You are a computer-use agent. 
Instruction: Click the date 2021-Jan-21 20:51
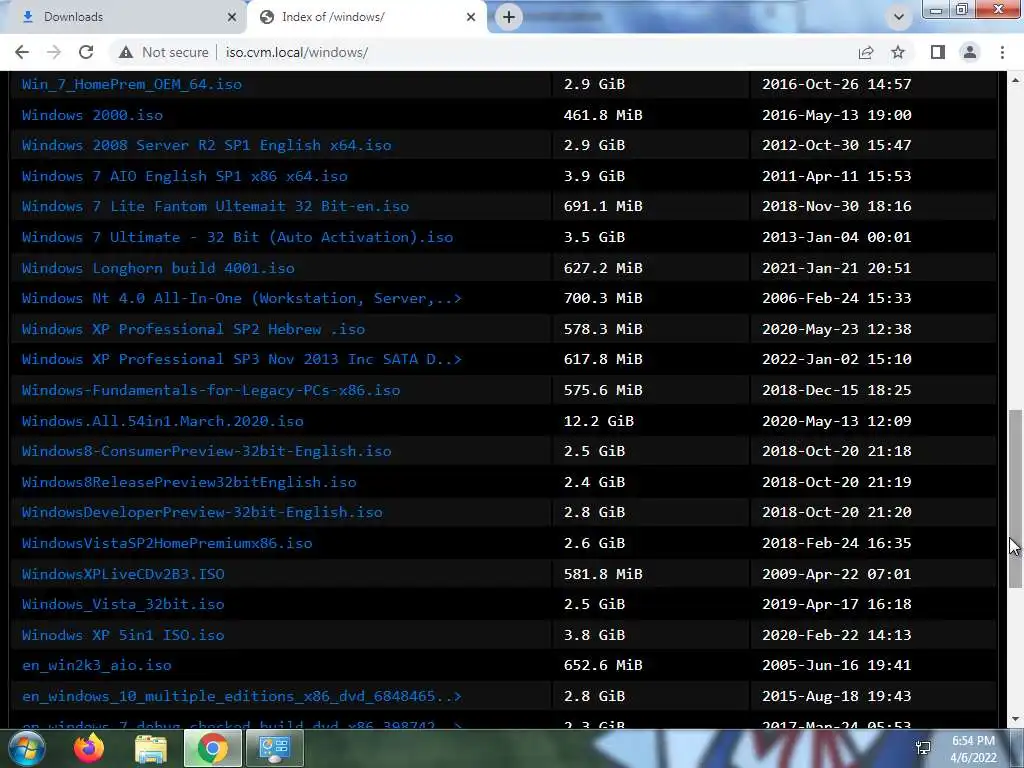837,268
